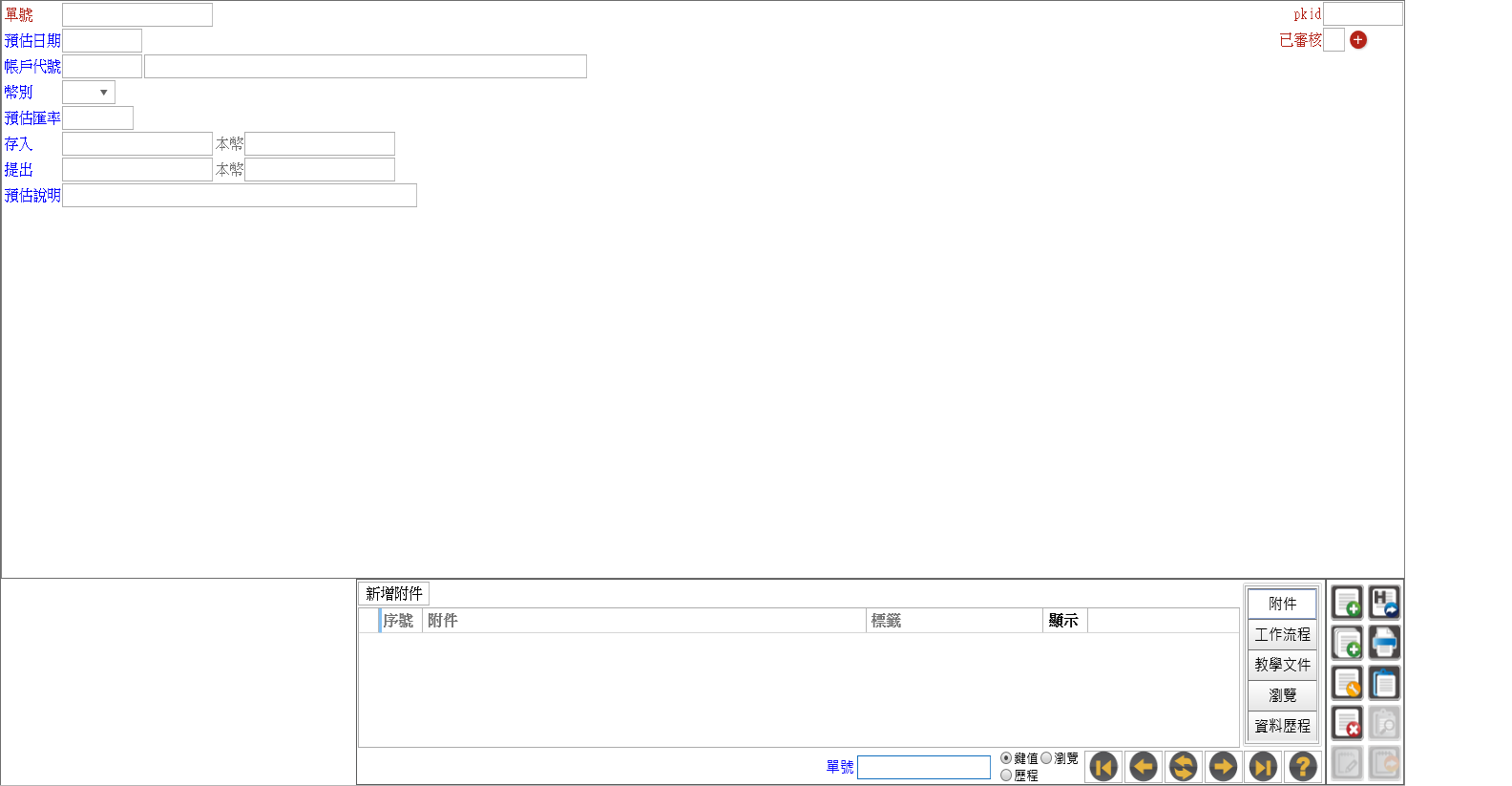The height and width of the screenshot is (786, 1512).
Task: Select the 瀏覽 radio button
Action: (1046, 758)
